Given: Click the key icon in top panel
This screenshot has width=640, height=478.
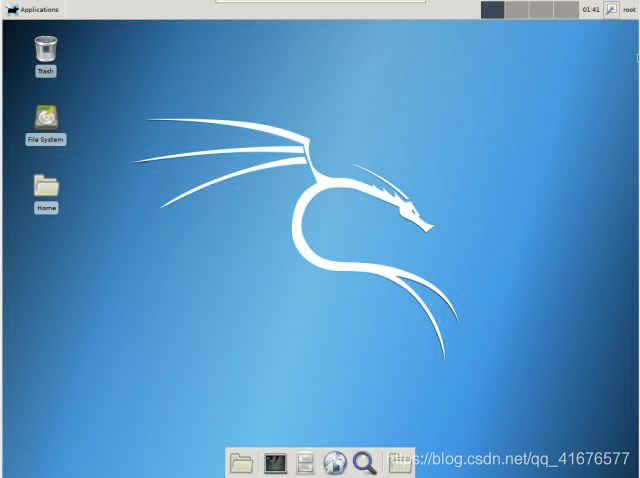Looking at the screenshot, I should [x=611, y=9].
